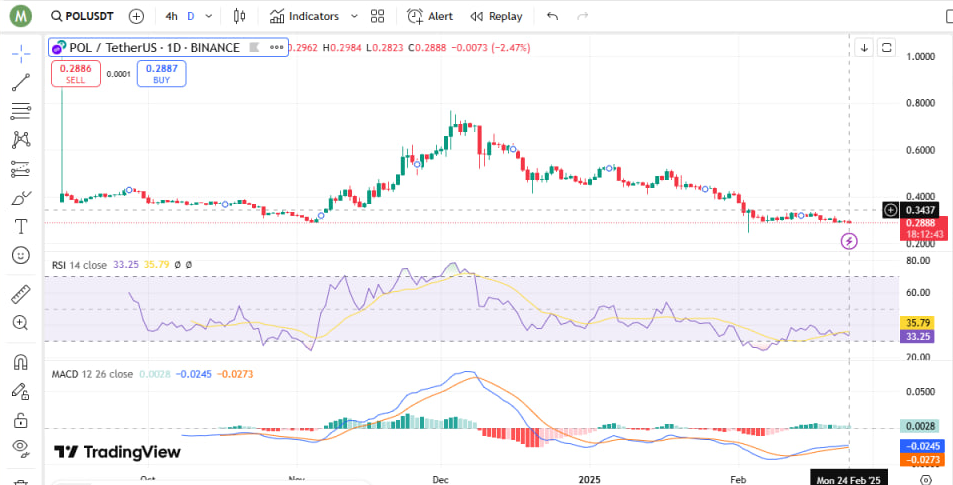Toggle hide all drawings eye icon
This screenshot has height=485, width=953.
[x=21, y=448]
